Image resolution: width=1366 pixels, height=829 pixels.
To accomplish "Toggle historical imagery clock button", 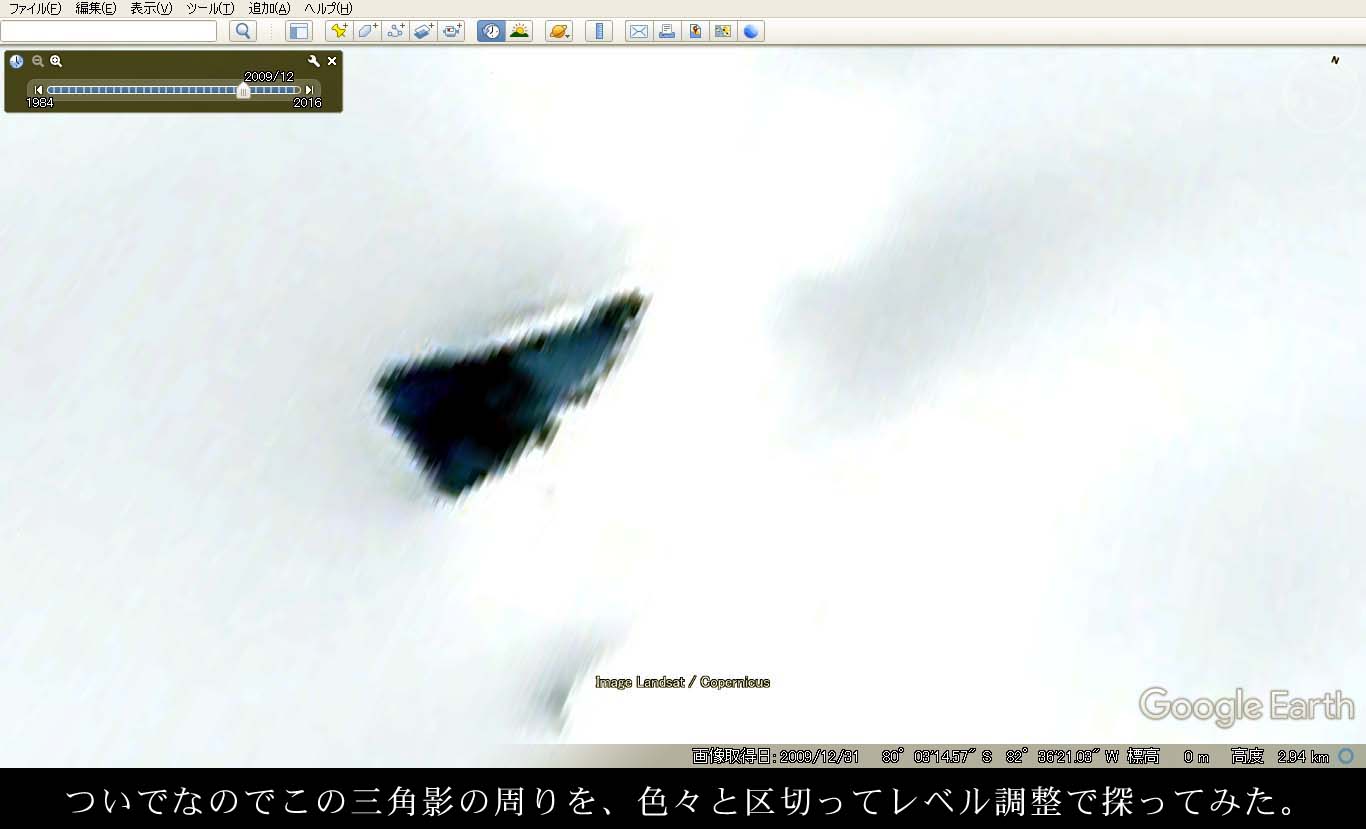I will [x=491, y=31].
